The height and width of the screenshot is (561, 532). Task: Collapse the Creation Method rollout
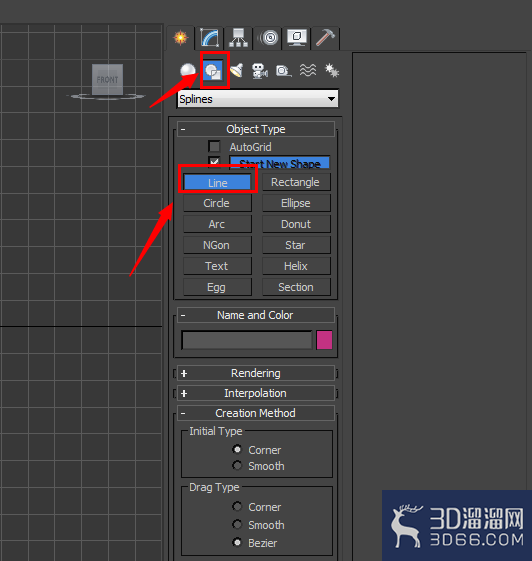tap(256, 413)
